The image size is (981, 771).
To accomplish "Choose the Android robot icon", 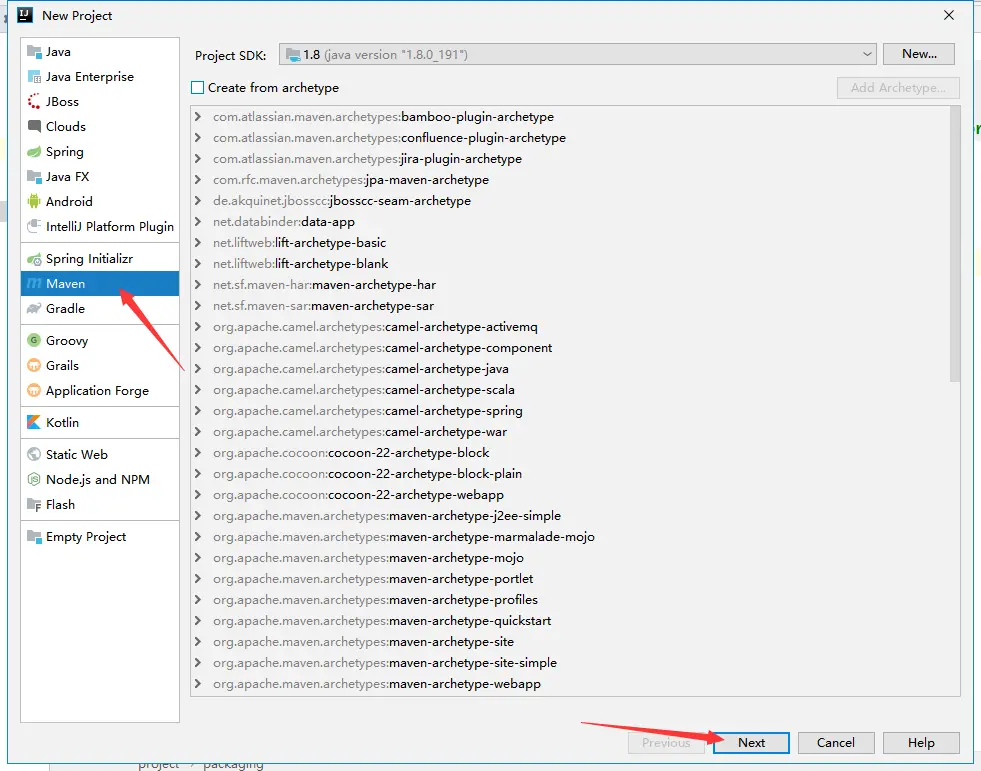I will point(34,202).
